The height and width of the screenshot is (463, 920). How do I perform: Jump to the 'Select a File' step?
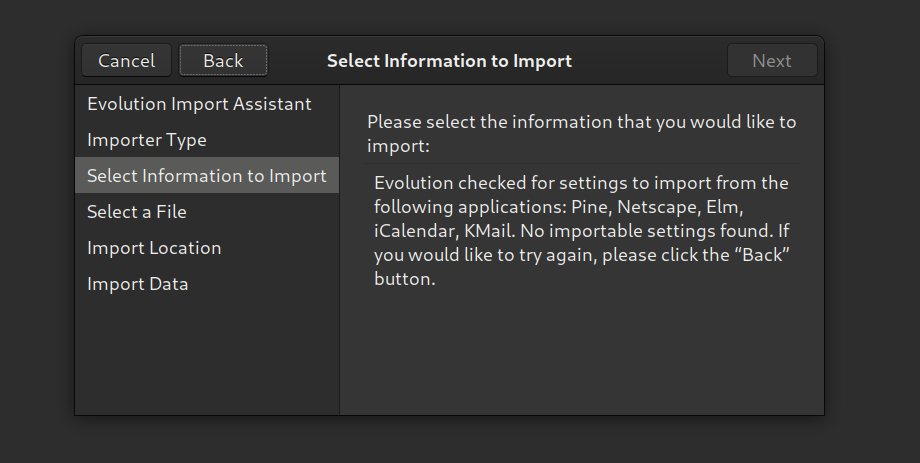[x=137, y=212]
